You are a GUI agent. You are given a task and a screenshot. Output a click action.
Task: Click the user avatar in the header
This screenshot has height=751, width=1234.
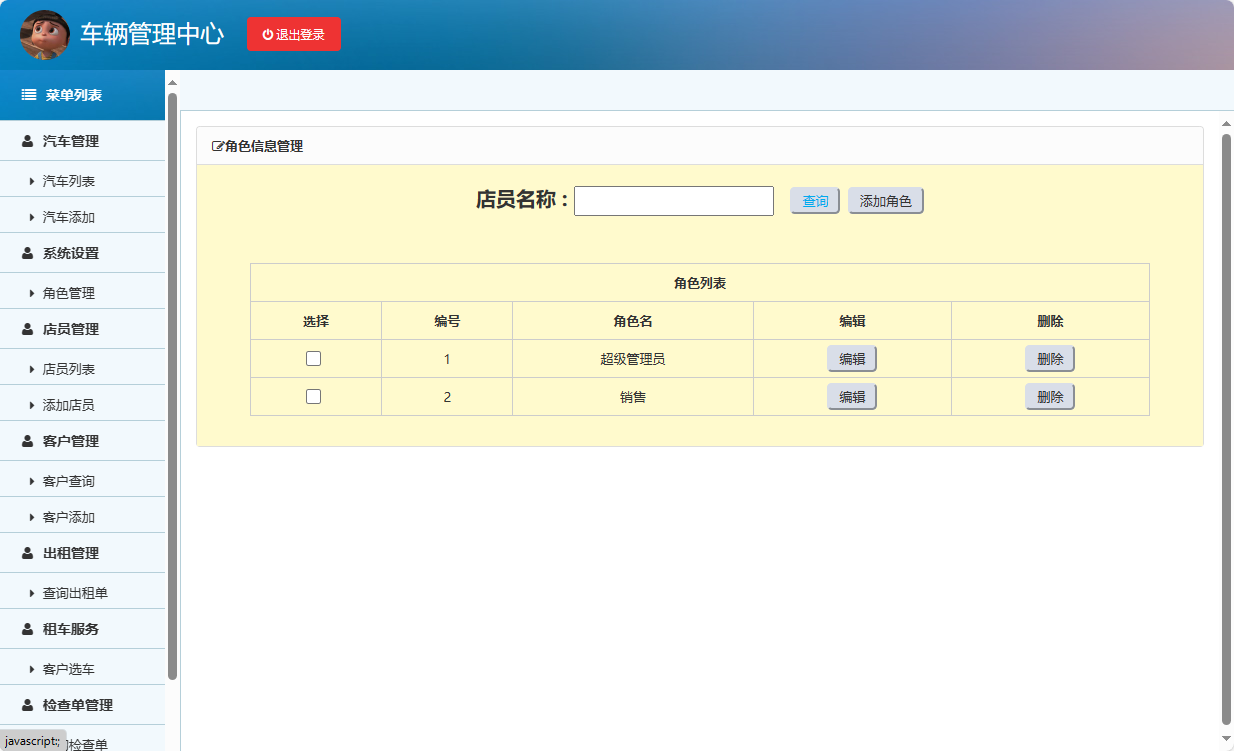45,32
